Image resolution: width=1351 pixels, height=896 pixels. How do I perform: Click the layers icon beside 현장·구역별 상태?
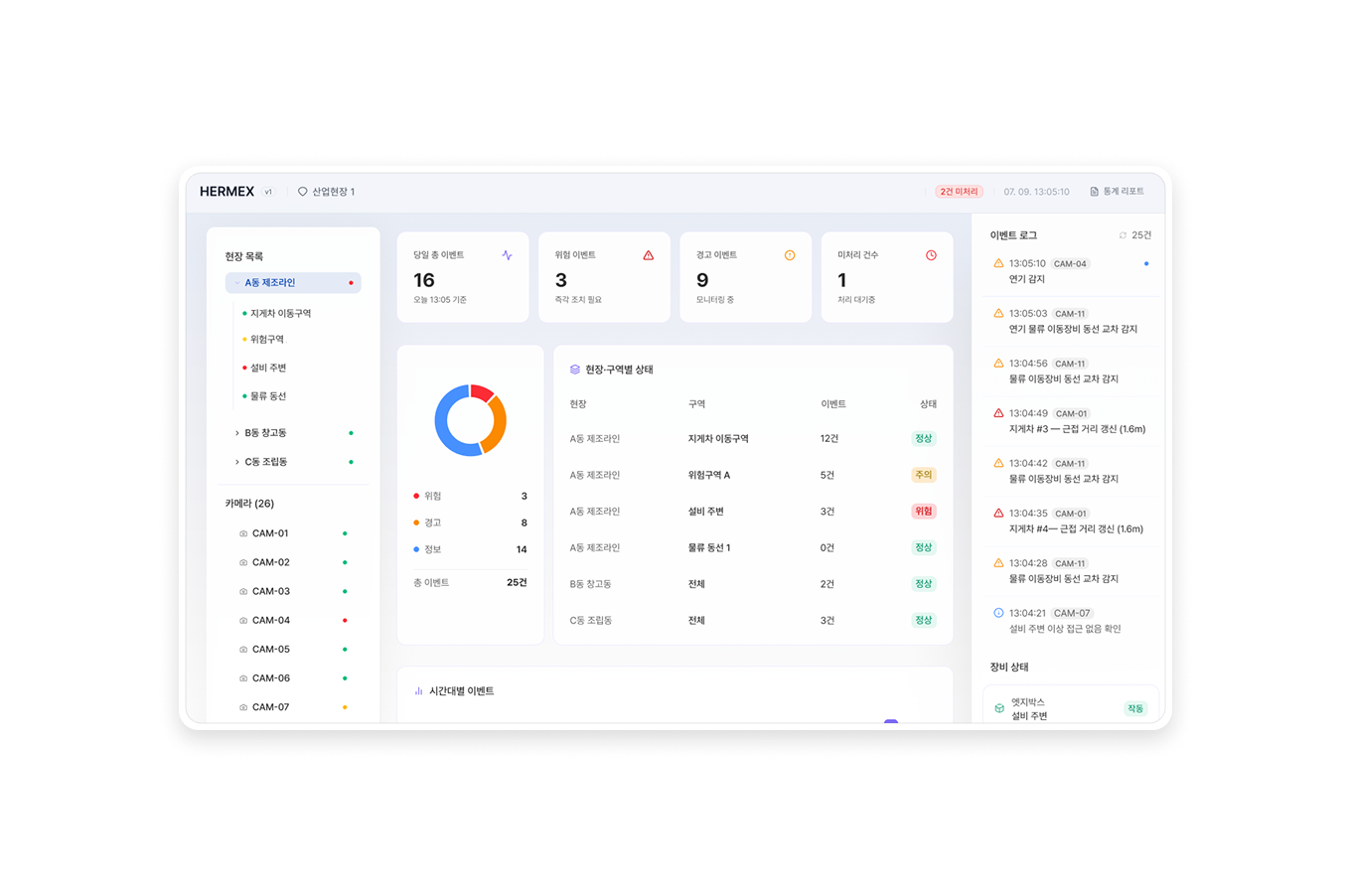click(575, 370)
